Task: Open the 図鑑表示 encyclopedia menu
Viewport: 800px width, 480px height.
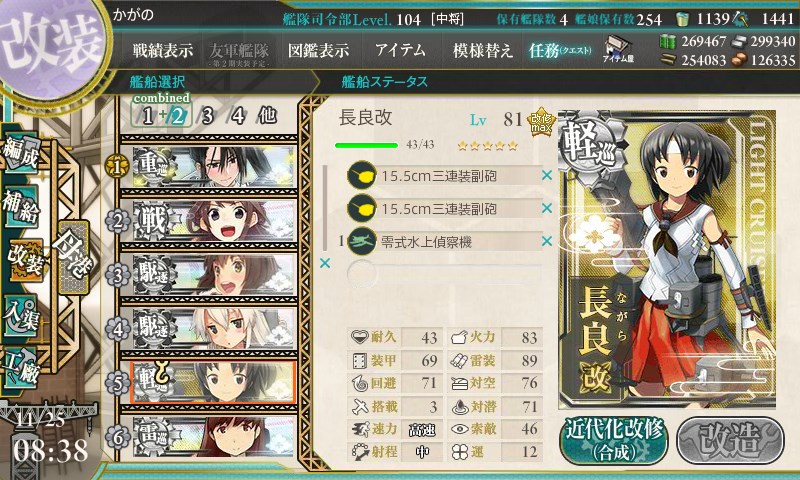Action: (x=318, y=50)
